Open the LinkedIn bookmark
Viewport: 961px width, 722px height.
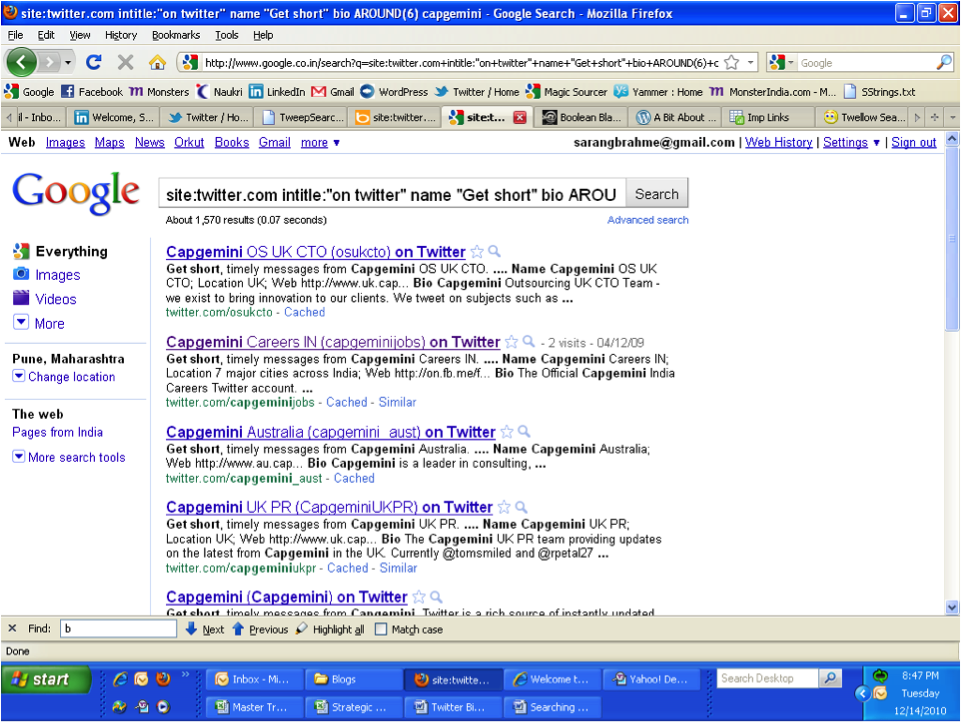pos(277,92)
